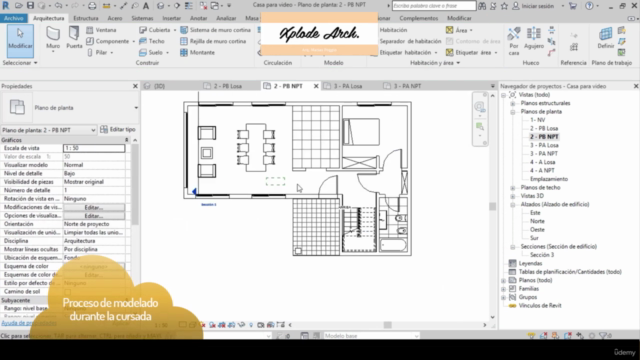Switch to the Estructura ribbon tab
640x360 pixels.
tap(86, 18)
